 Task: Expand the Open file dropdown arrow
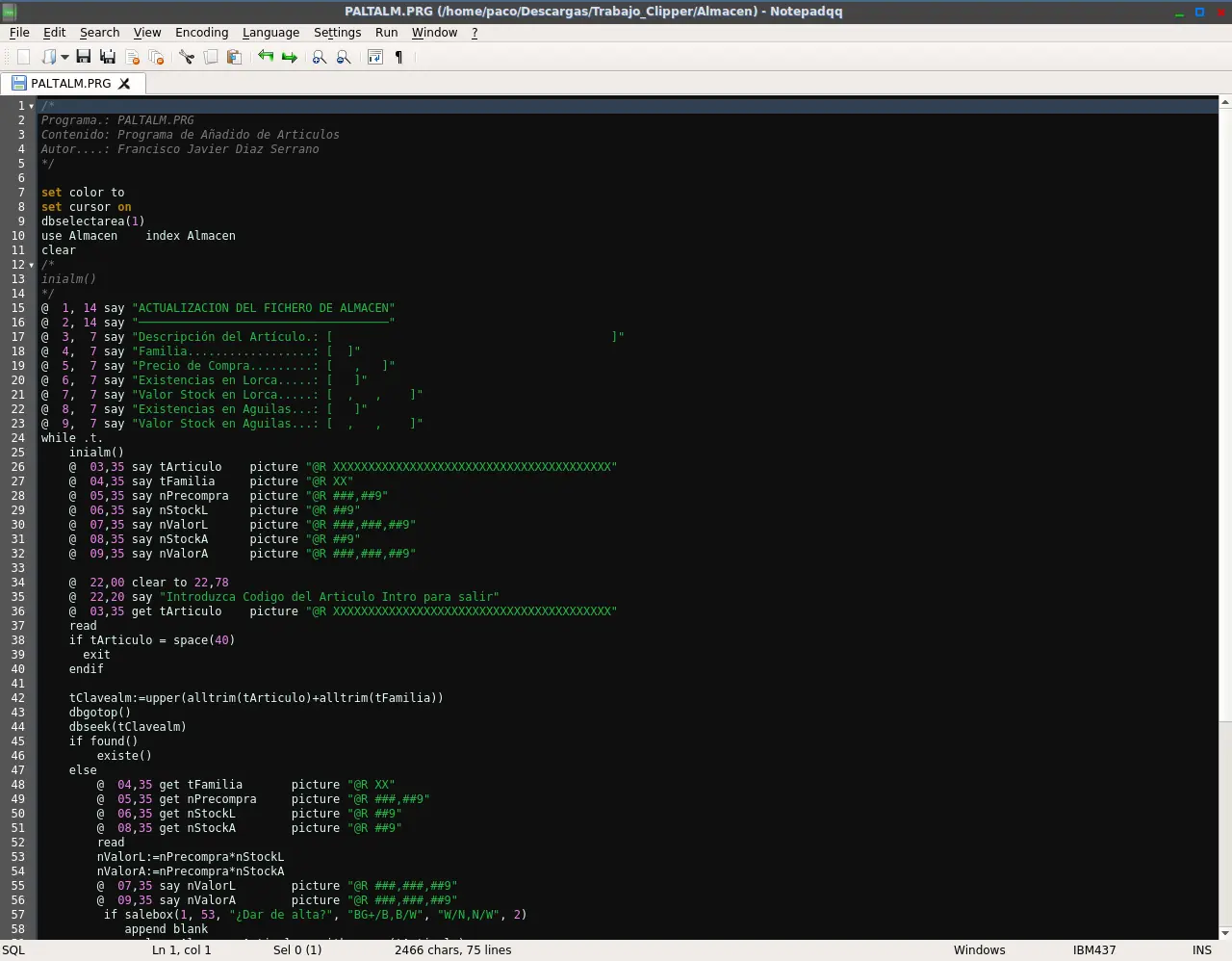[64, 58]
